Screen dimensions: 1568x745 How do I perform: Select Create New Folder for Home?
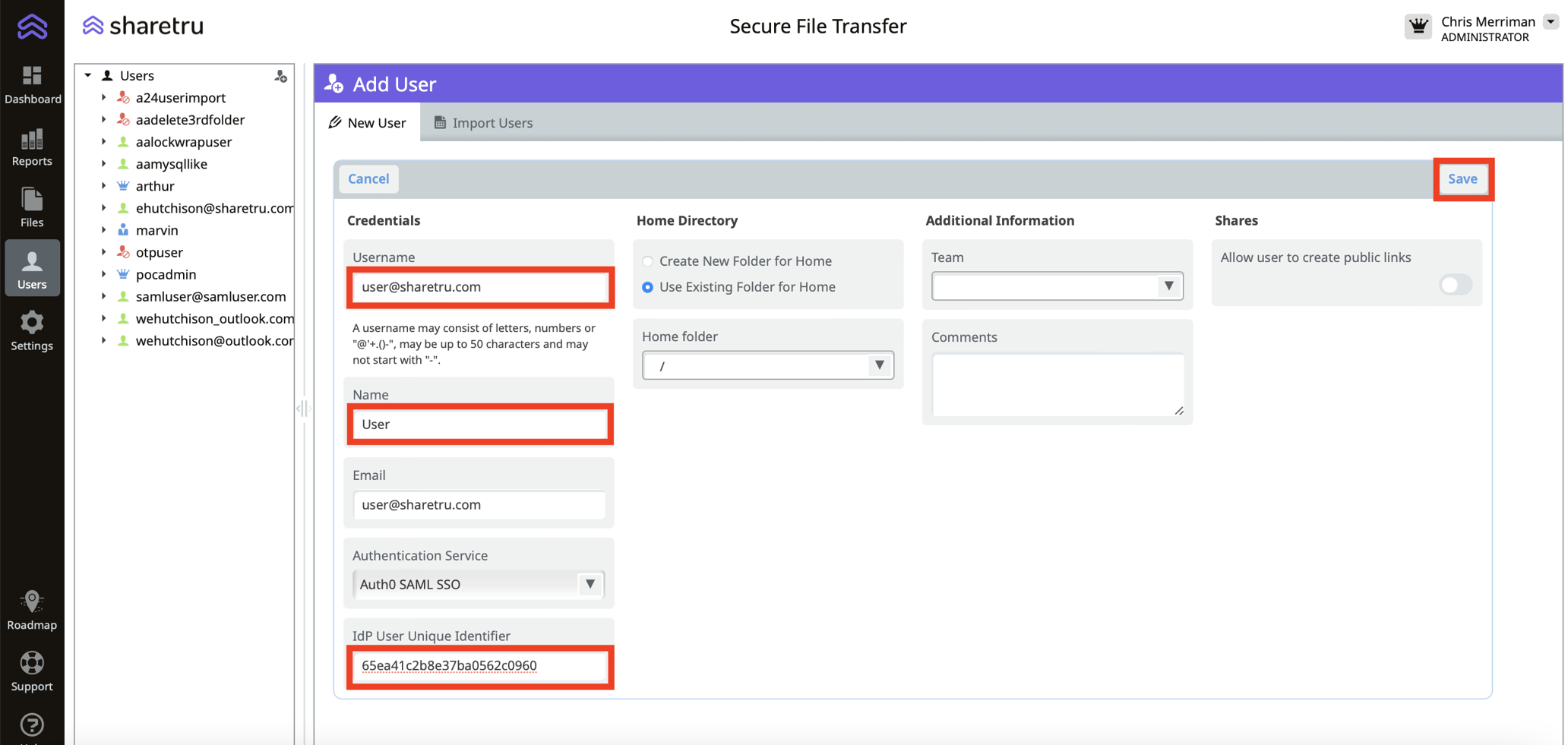[x=648, y=261]
